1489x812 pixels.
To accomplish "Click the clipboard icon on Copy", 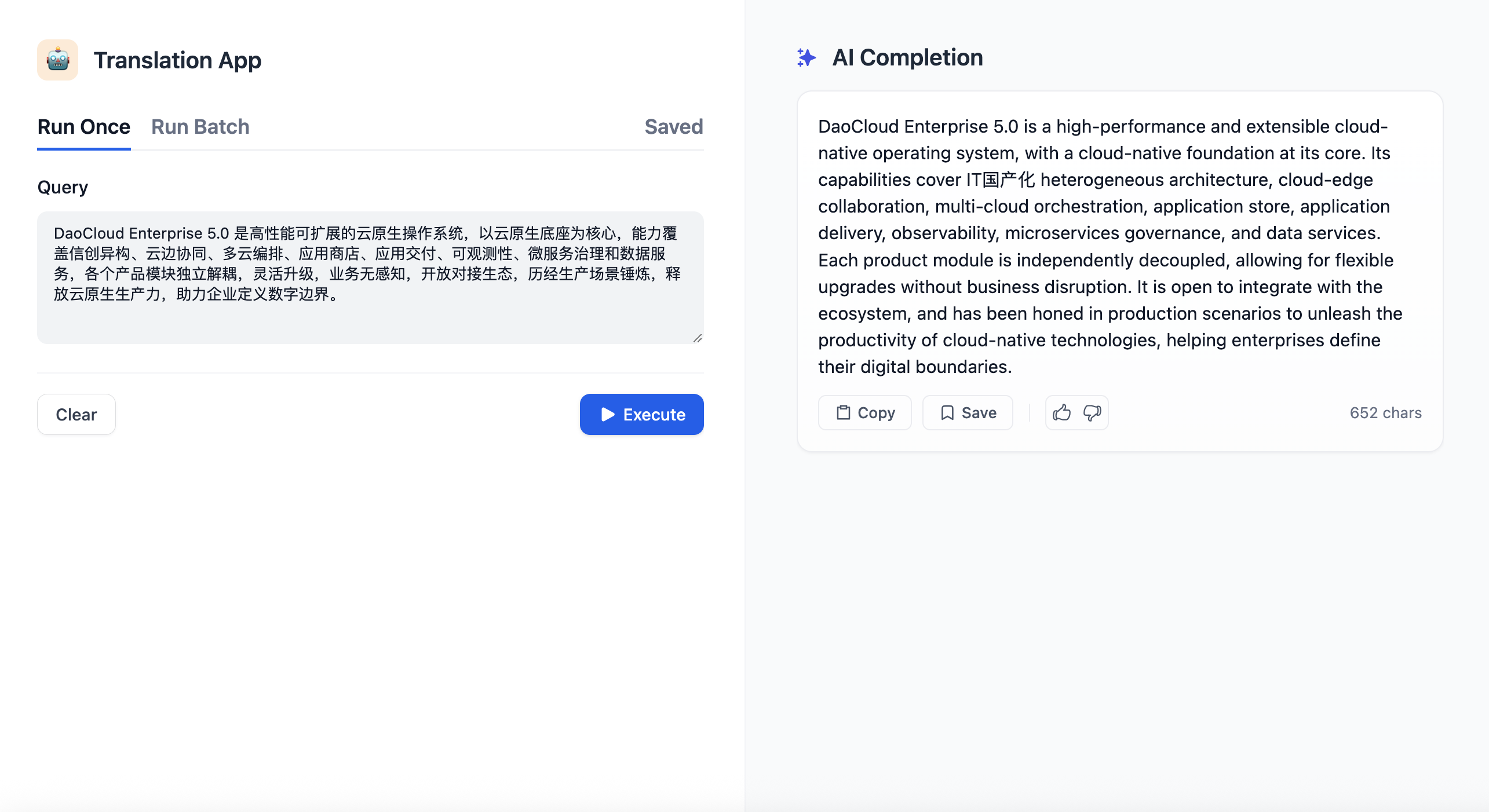I will pos(843,413).
